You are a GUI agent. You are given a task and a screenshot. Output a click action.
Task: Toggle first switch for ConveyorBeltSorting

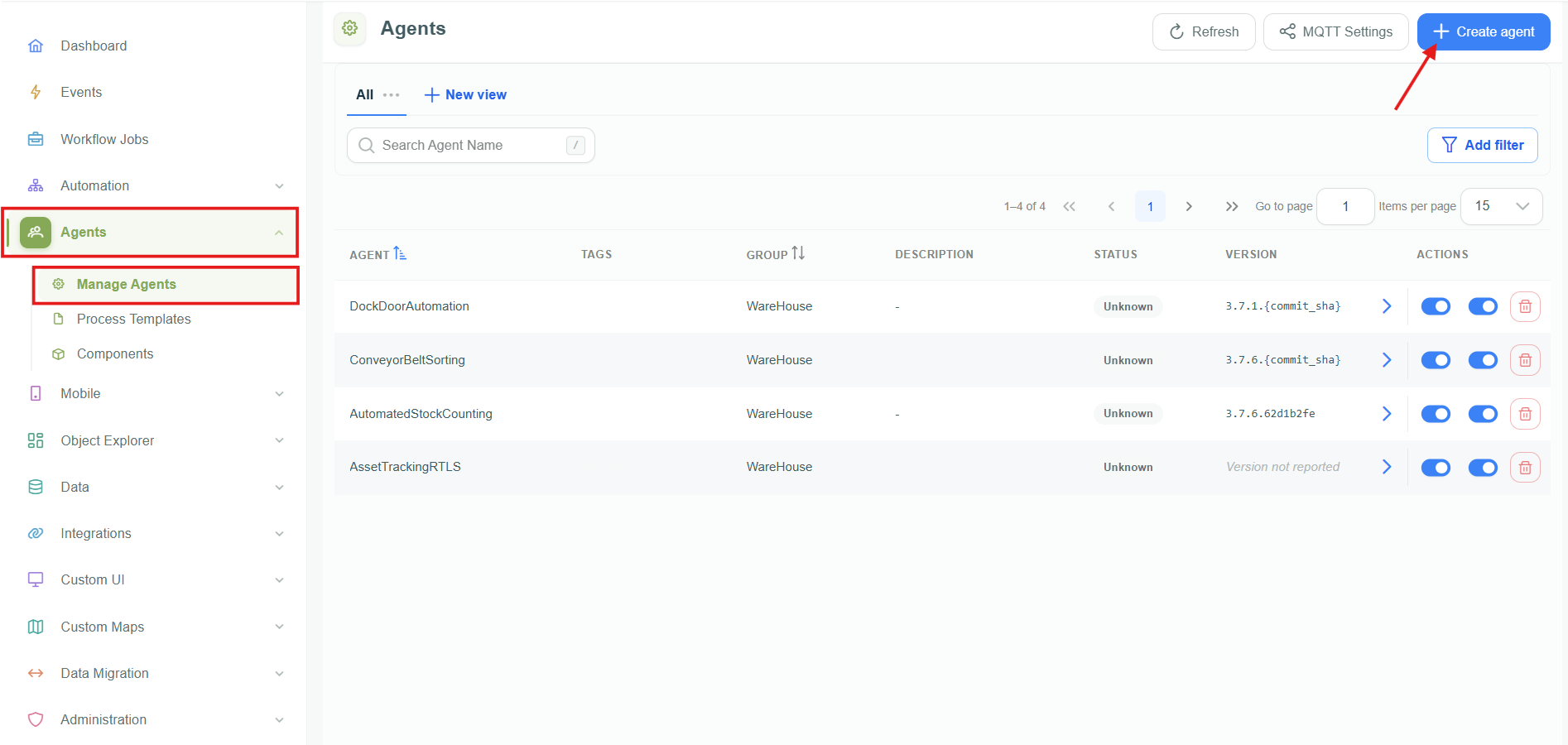(1436, 360)
